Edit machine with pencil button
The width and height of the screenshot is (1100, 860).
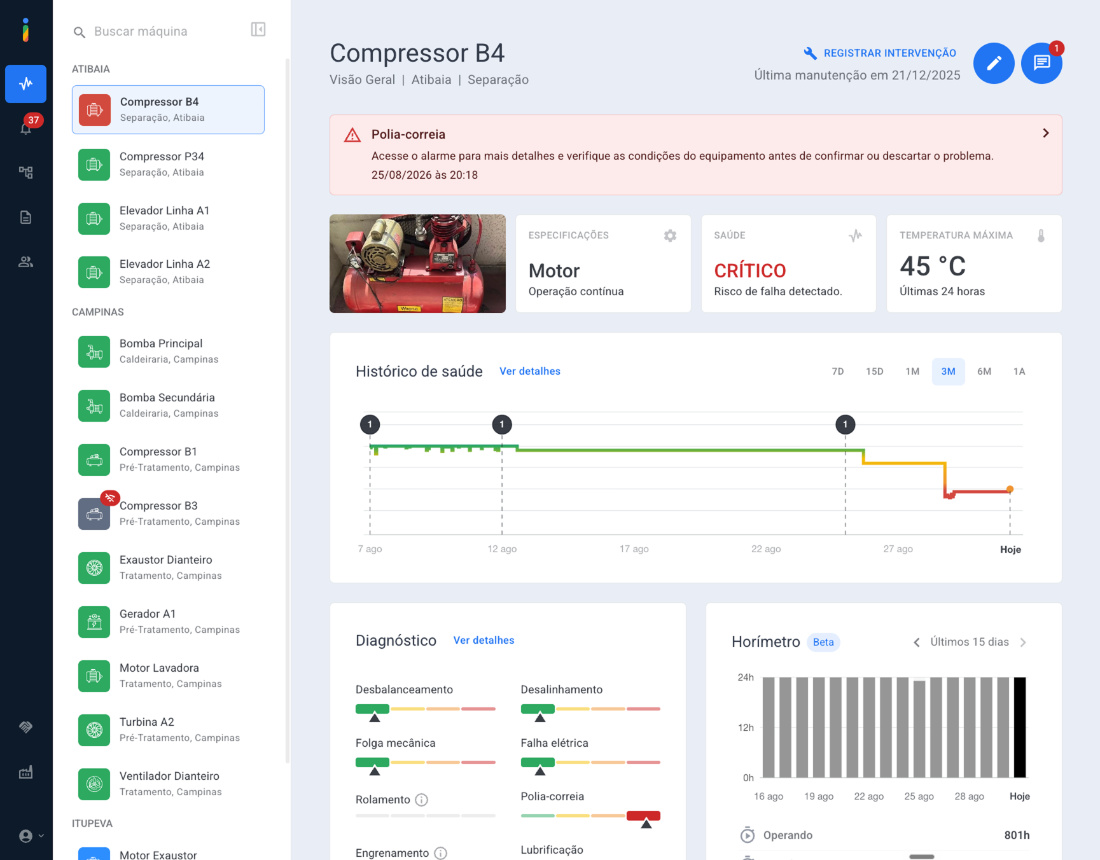pos(993,63)
